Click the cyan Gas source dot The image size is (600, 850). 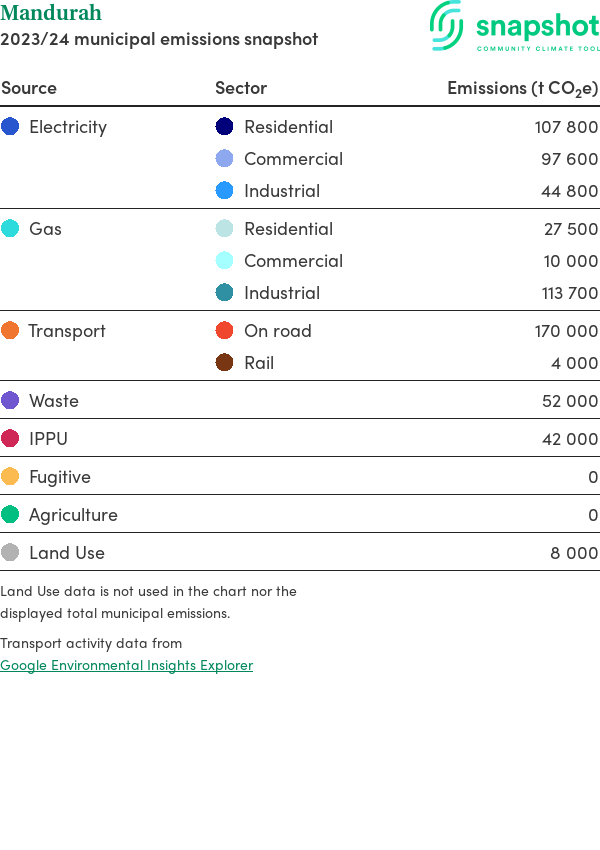10,229
